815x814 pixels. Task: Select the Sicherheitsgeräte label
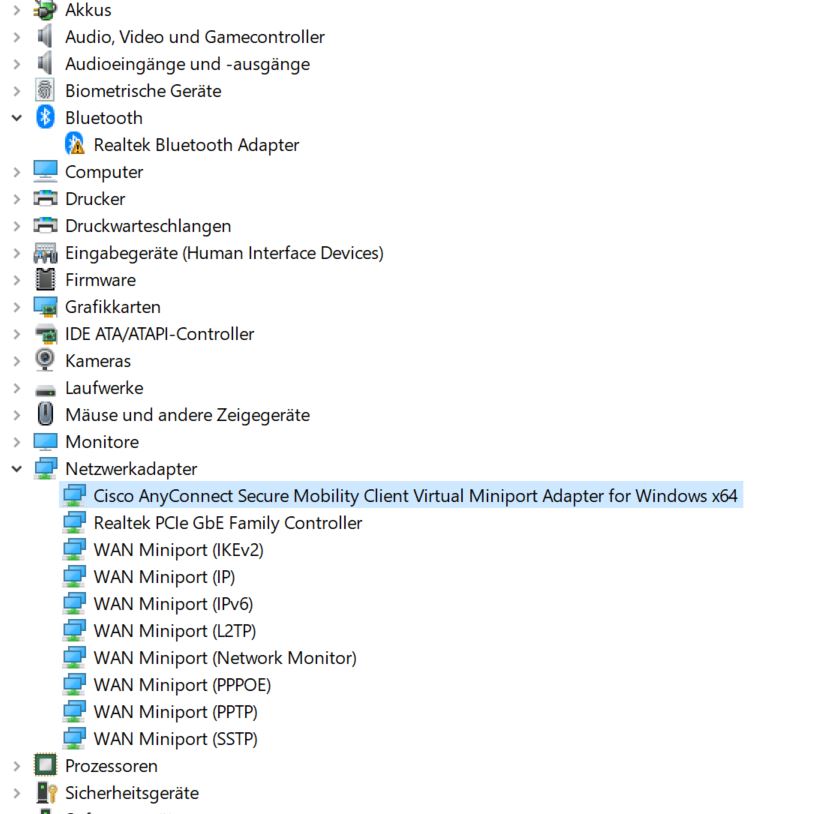[x=132, y=793]
